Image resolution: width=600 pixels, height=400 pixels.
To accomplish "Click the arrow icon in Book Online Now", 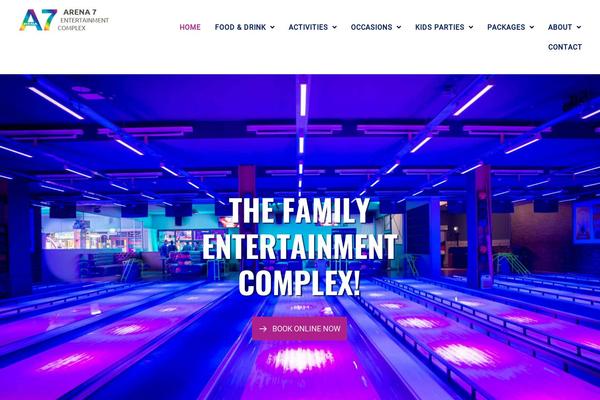I will 263,329.
